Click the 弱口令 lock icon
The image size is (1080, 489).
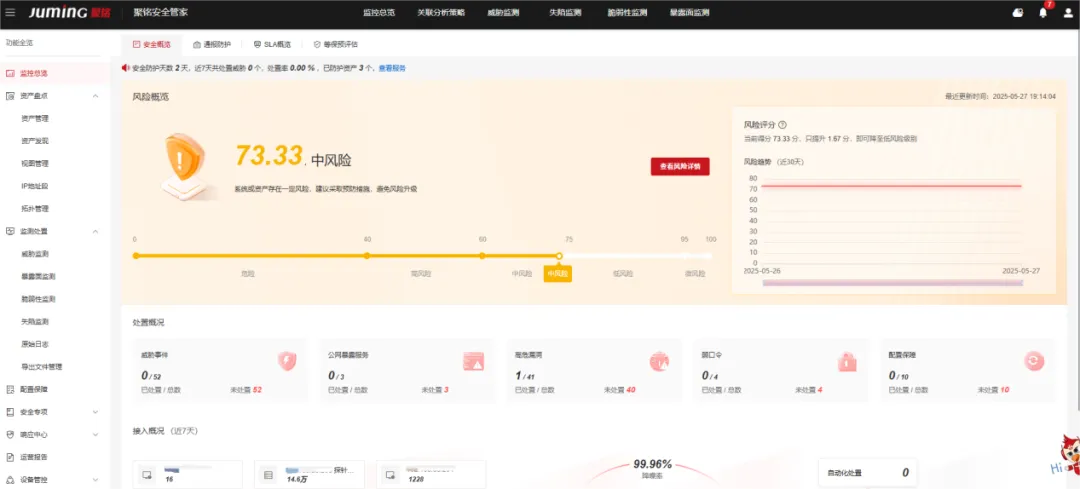pyautogui.click(x=847, y=361)
